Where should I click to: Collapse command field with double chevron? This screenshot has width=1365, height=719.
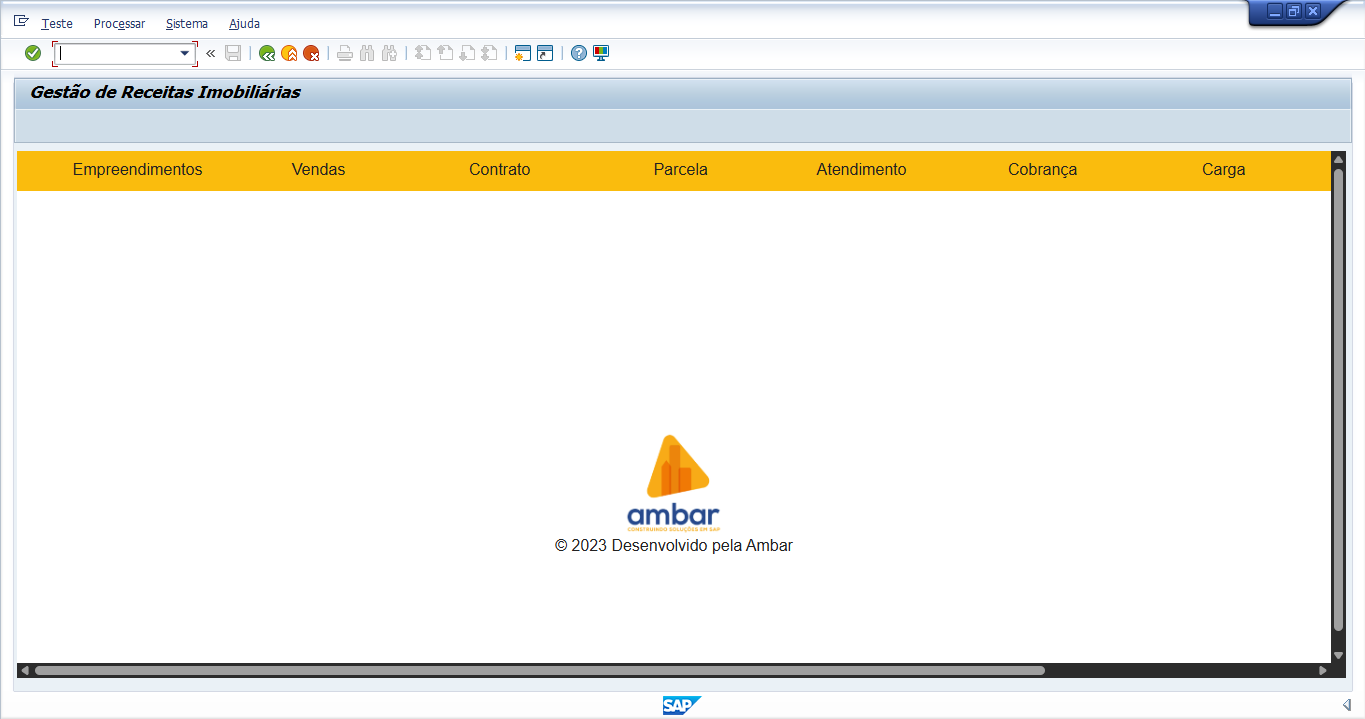(211, 53)
